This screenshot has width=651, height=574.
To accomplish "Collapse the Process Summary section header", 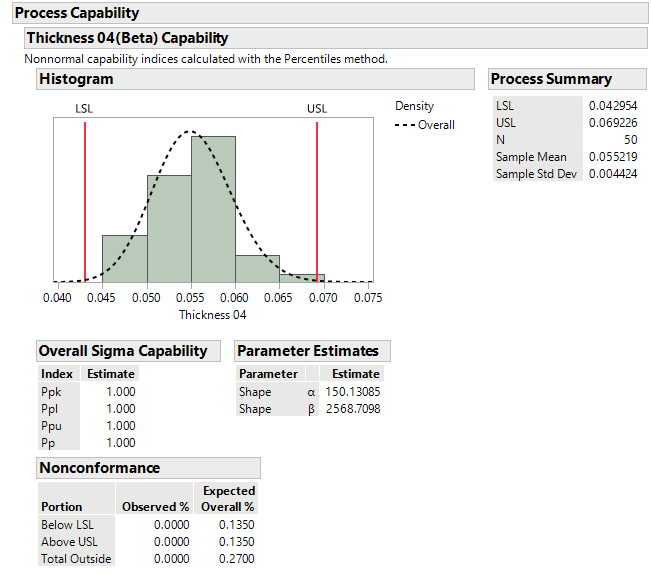I will pos(568,79).
